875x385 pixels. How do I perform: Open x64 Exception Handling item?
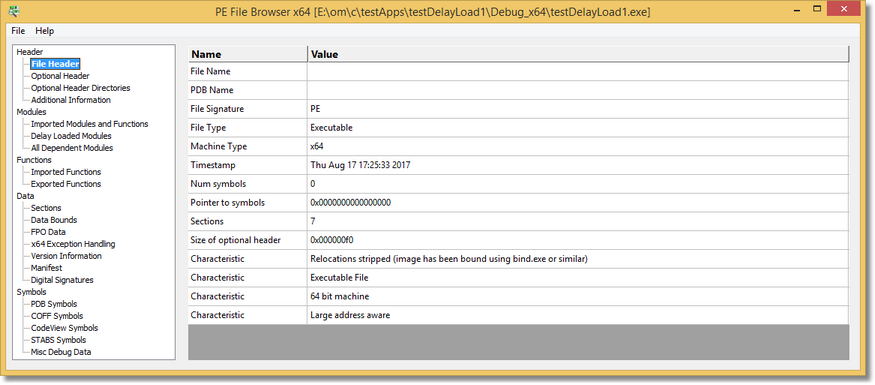coord(73,244)
